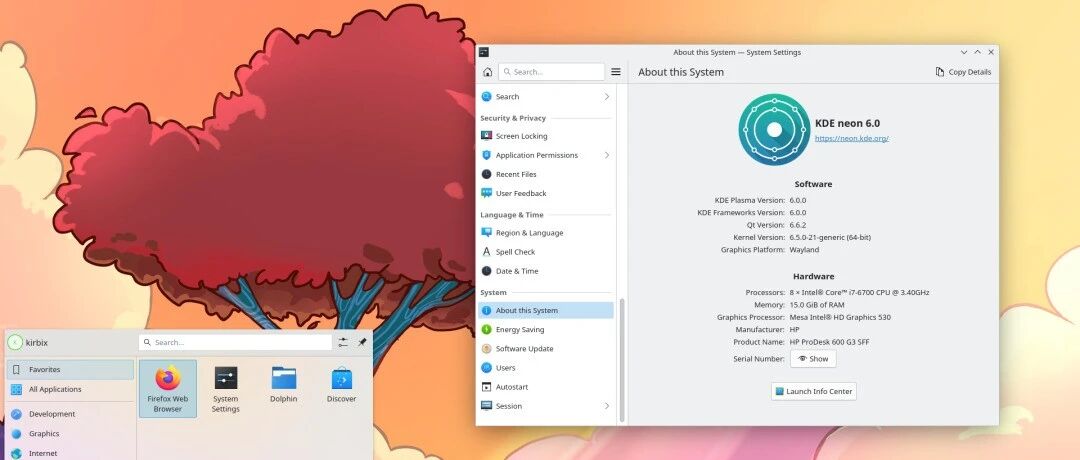
Task: Click the kirbix user avatar
Action: pos(15,342)
